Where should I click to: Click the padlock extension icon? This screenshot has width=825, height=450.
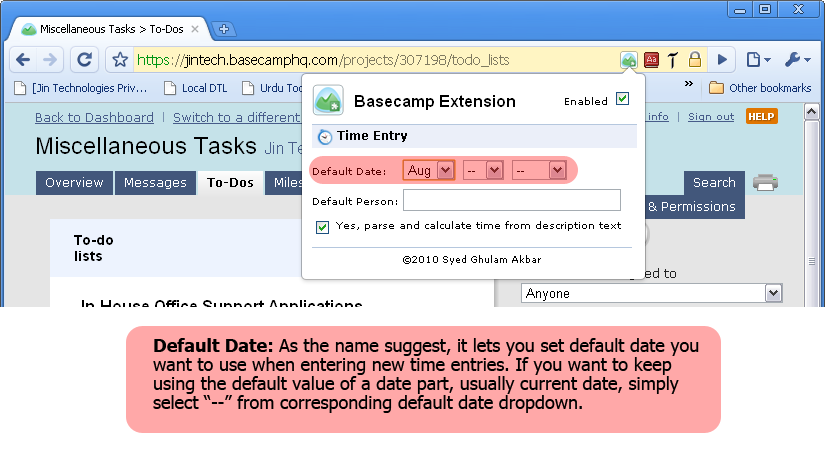695,59
